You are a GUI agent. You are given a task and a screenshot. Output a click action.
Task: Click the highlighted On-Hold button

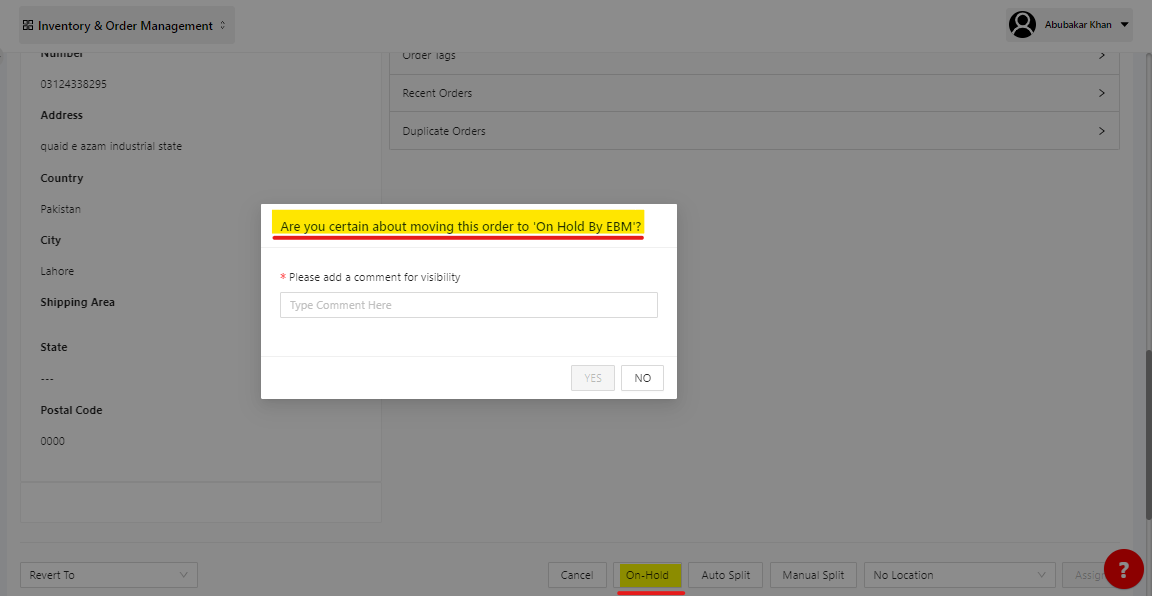coord(647,575)
